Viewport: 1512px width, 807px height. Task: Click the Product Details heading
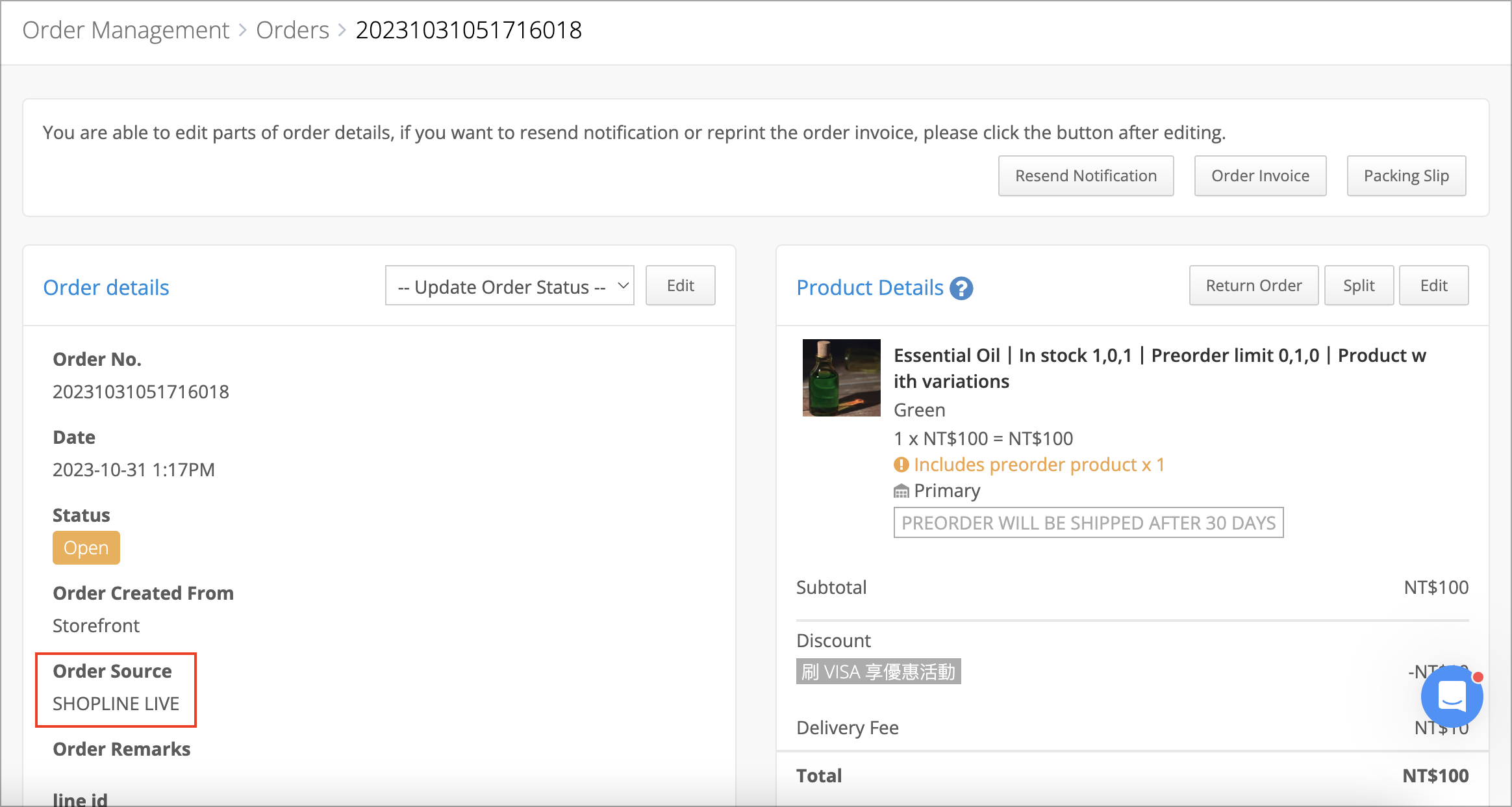pyautogui.click(x=870, y=288)
